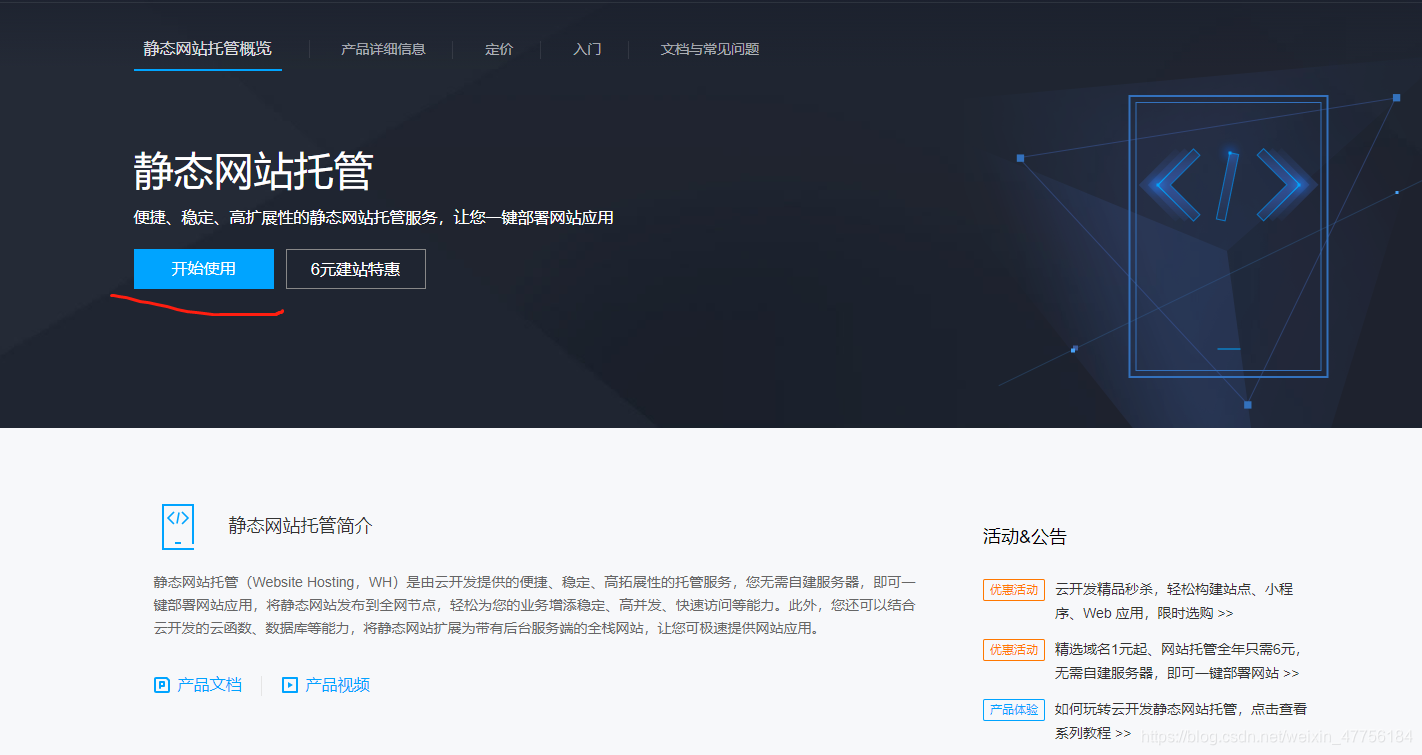This screenshot has height=755, width=1422.
Task: 点击「活动&公告」标题区域
Action: [1024, 536]
